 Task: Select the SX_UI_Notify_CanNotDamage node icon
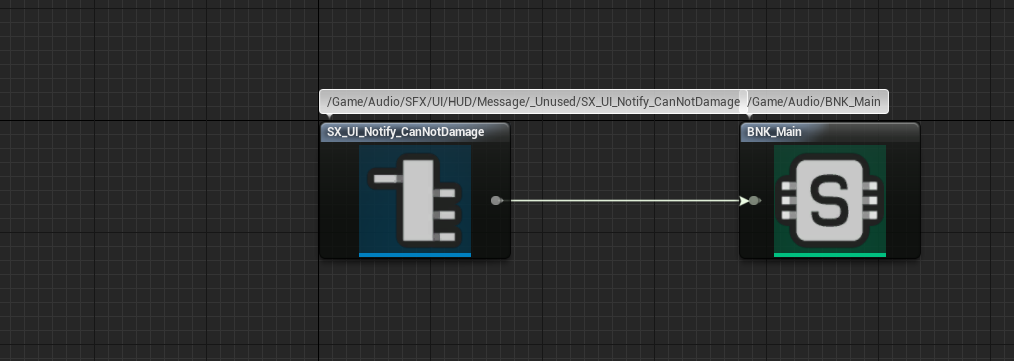(x=415, y=201)
